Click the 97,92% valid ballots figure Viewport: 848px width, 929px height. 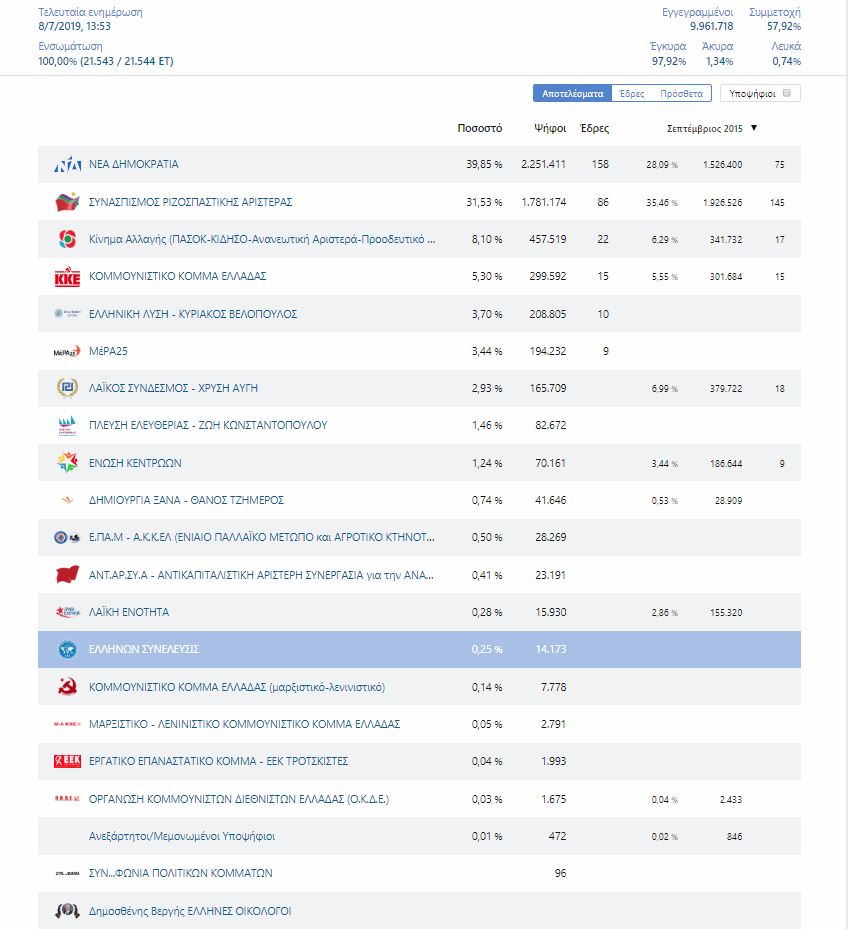point(668,61)
